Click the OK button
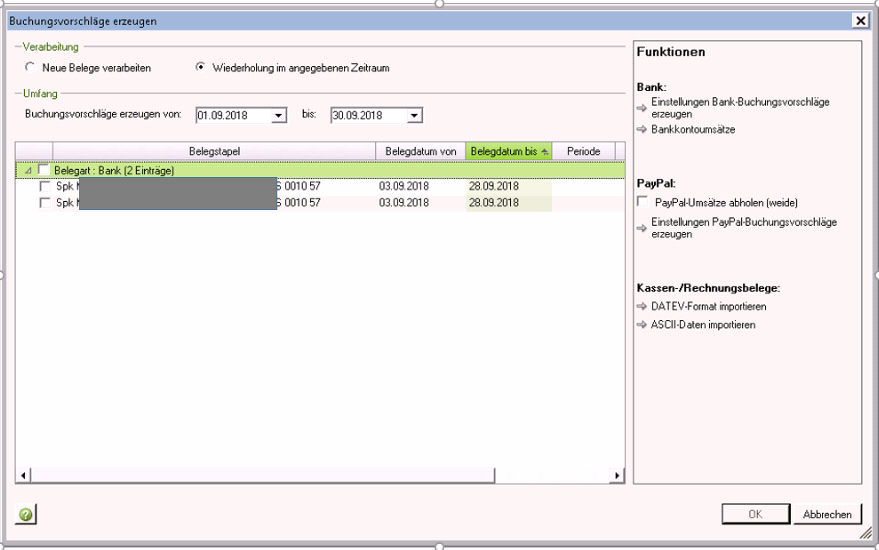 (x=756, y=514)
